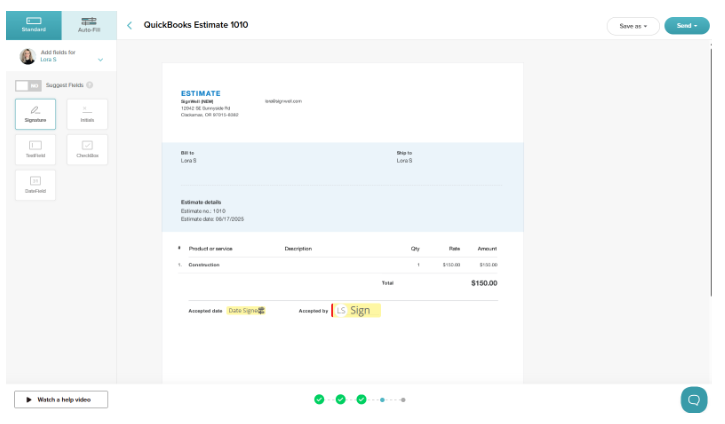Switch to the Standard tab
Viewport: 725px width, 424px height.
[33, 25]
